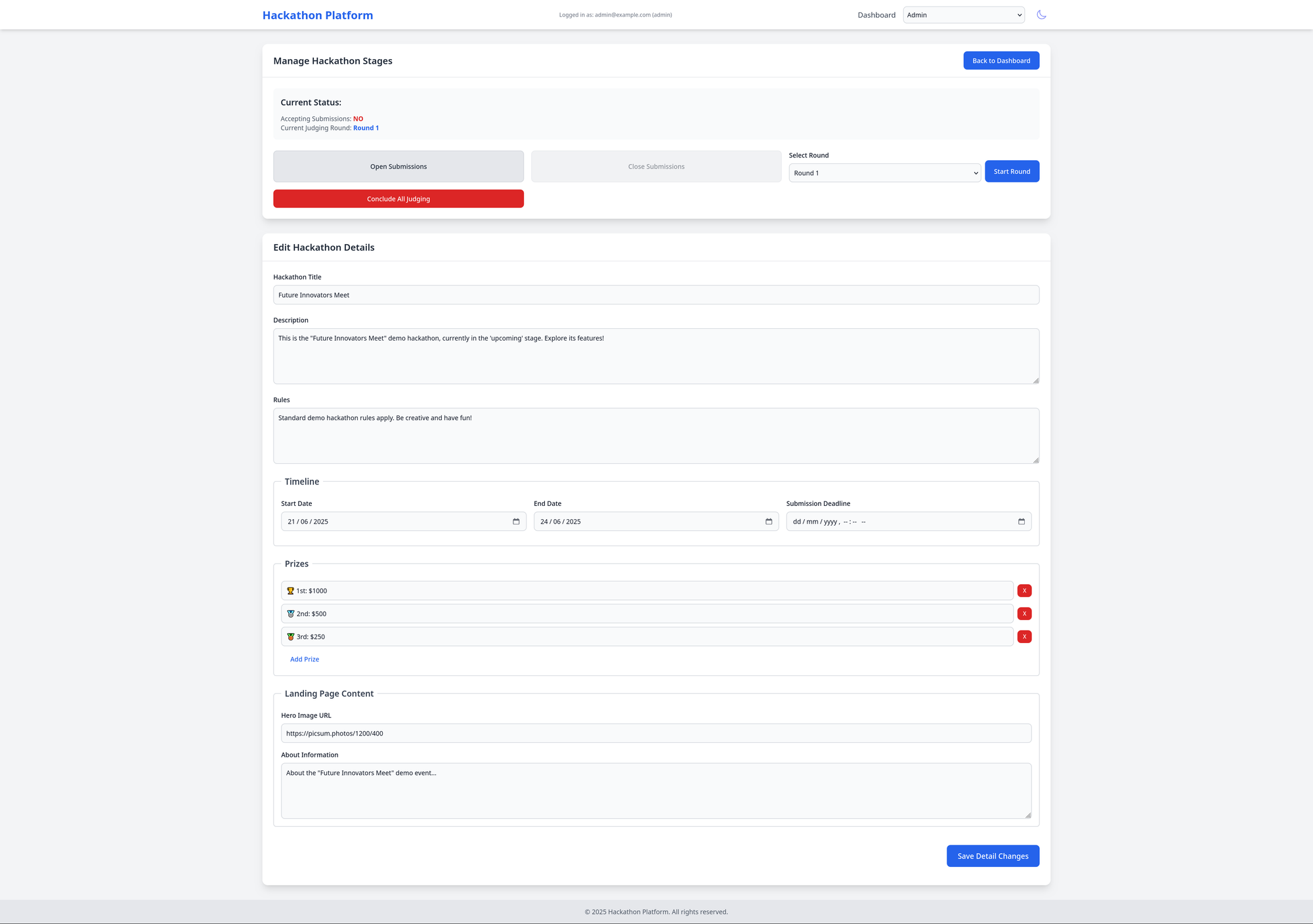Toggle dark mode moon icon

1041,14
